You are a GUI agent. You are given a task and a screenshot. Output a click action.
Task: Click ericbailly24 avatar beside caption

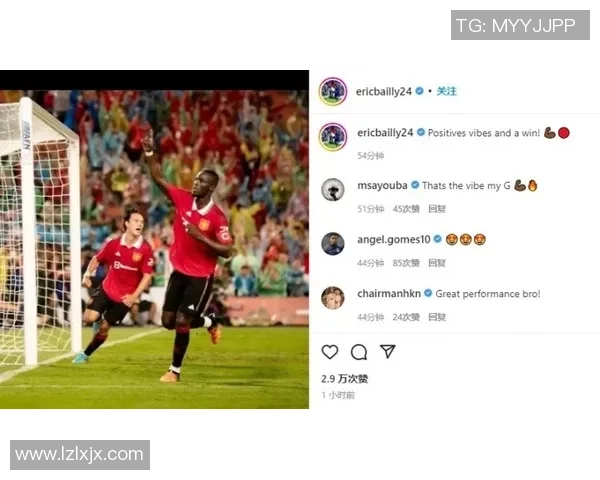333,137
